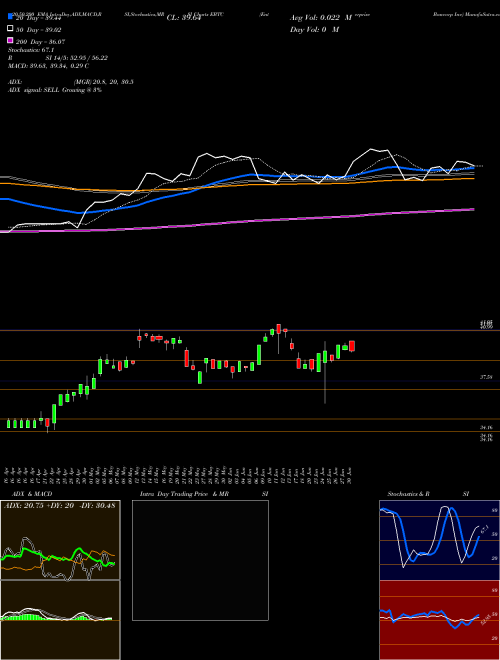Click the 'CL: 39.64' closing price text
This screenshot has height=660, width=500.
(184, 18)
